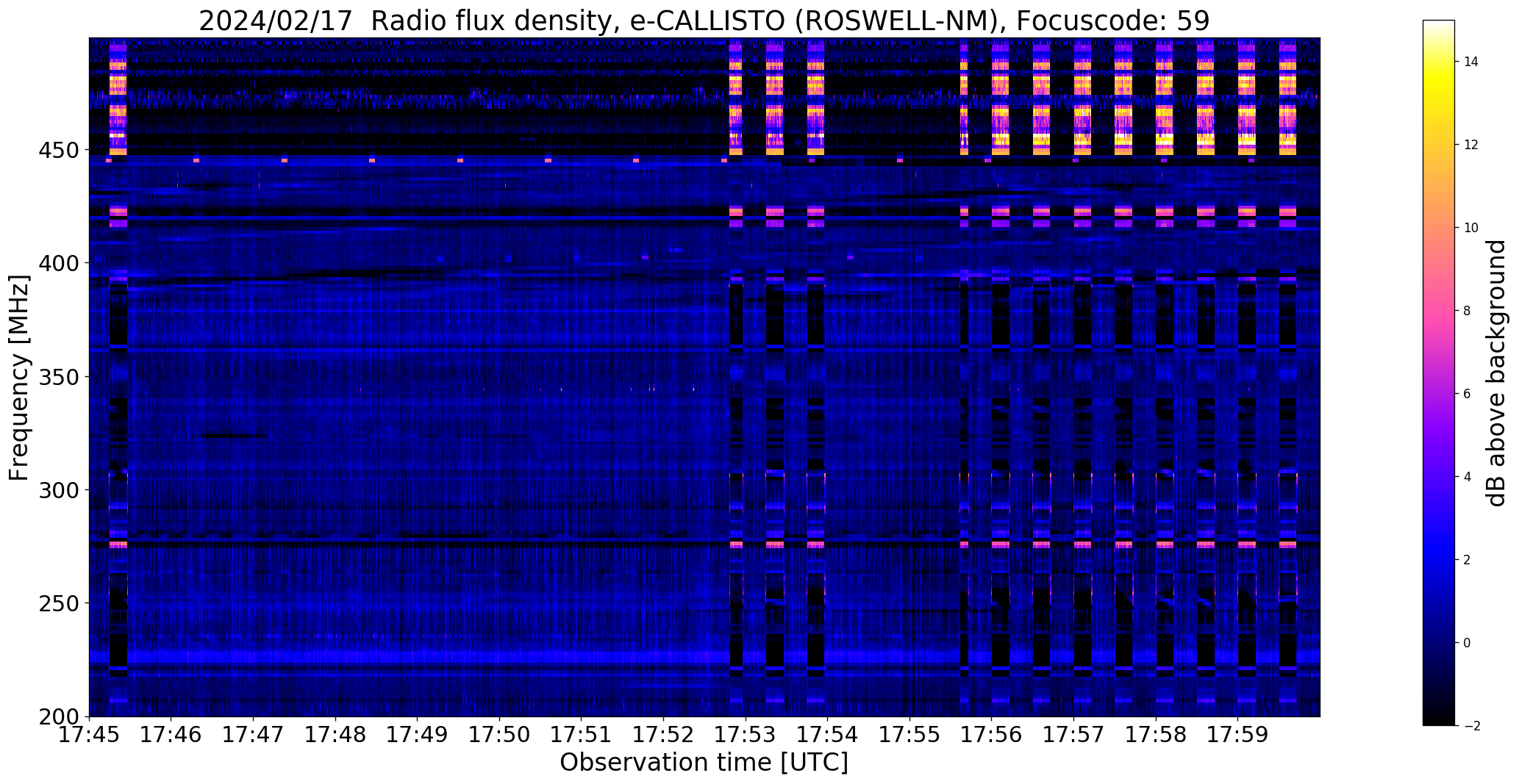
Task: Click the 17:55 time tick label
Action: 909,735
